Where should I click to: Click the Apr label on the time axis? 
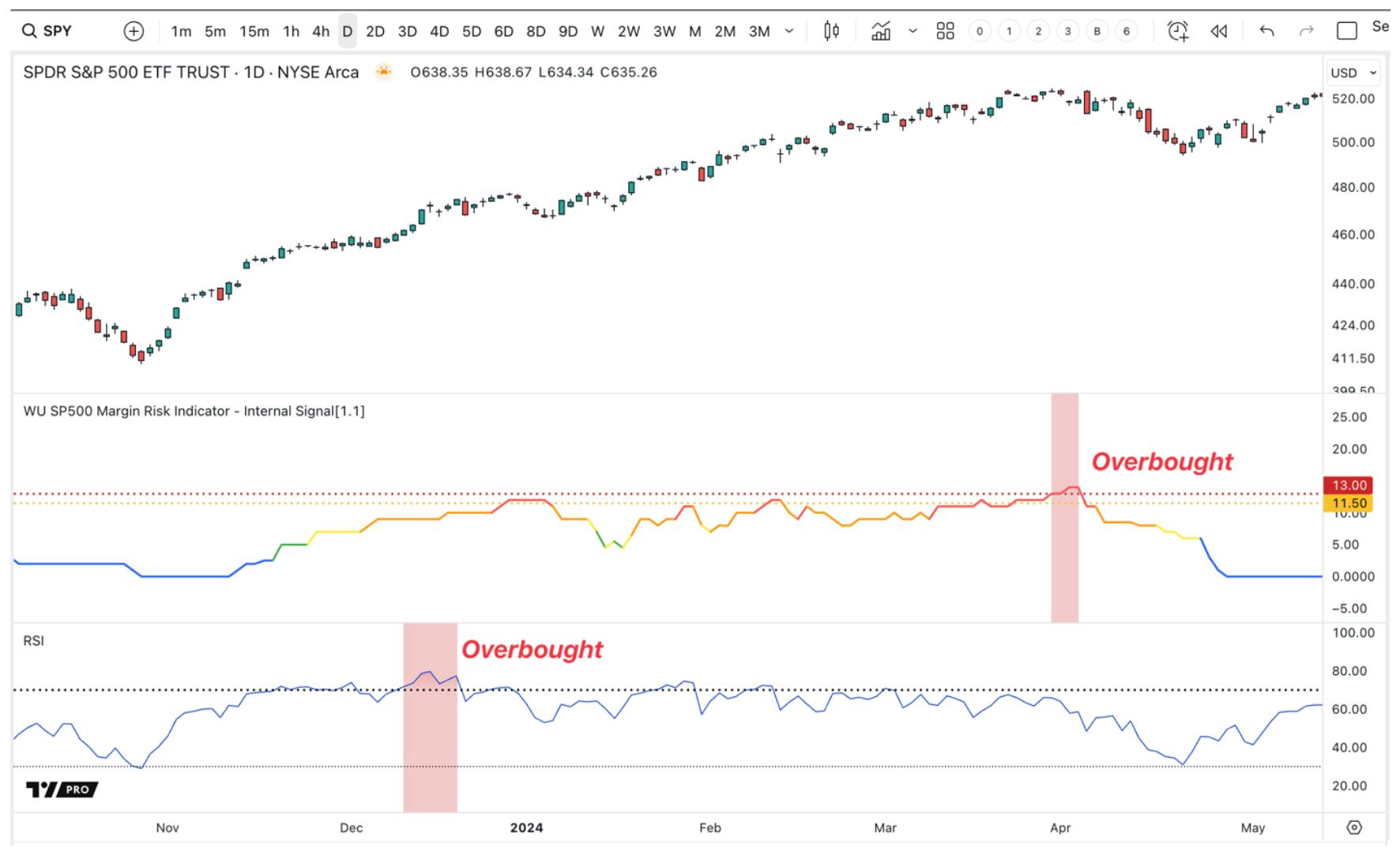coord(1060,827)
